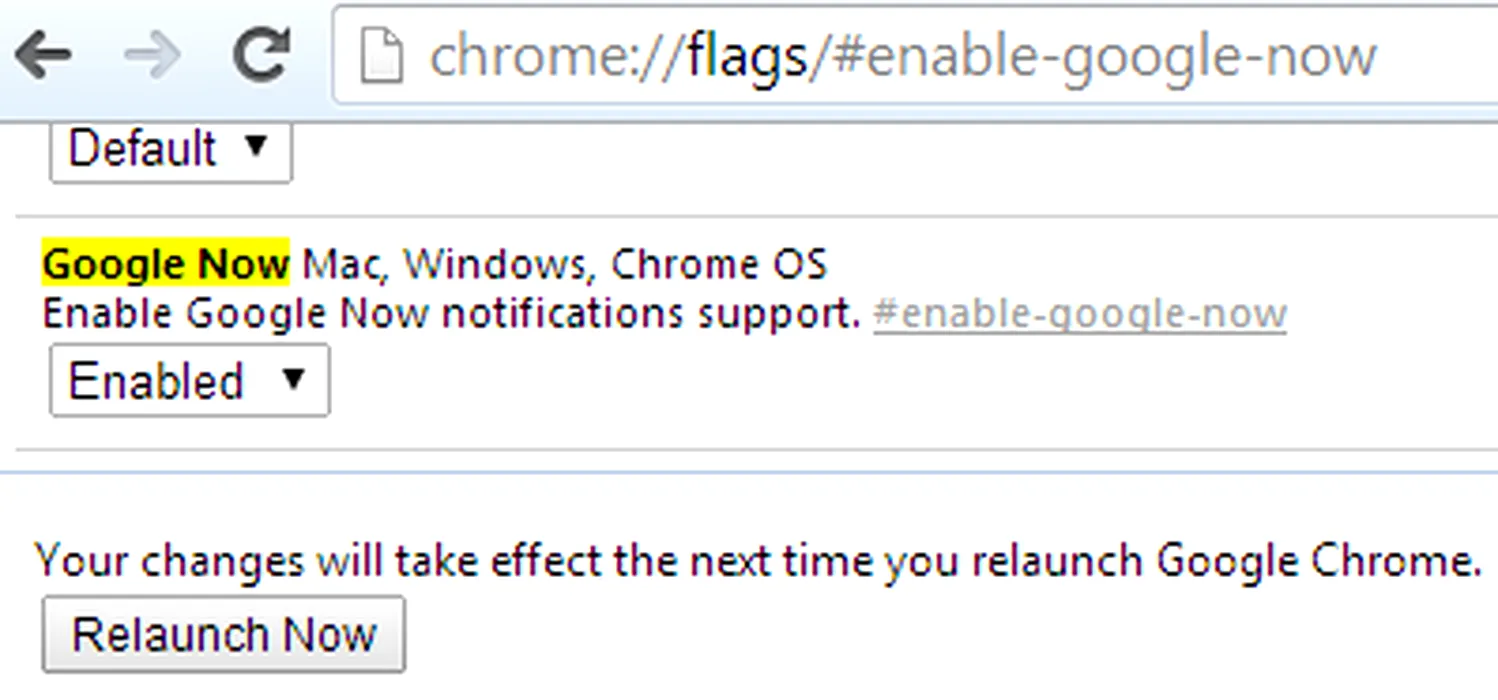Click the 'Mac, Windows, Chrome OS' platform text
The height and width of the screenshot is (700, 1498).
pyautogui.click(x=565, y=265)
